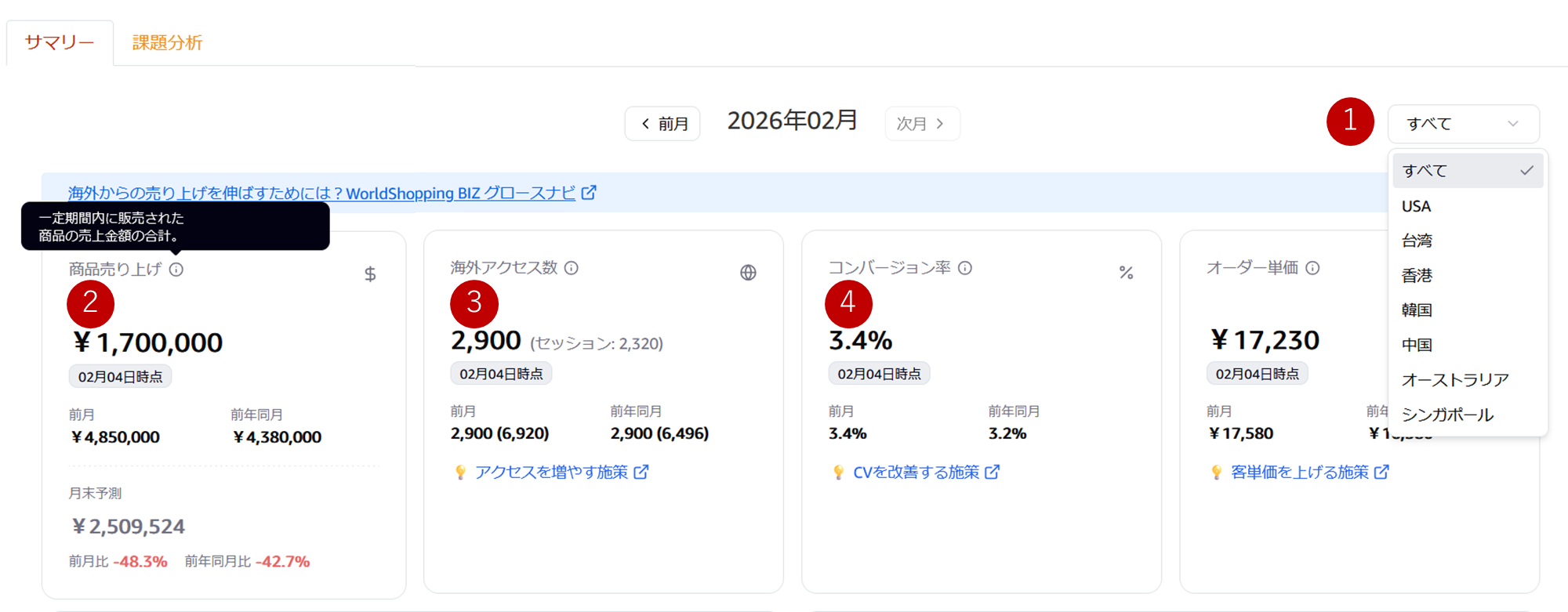Click info icon beside 商品売り上げ
Screen dimensions: 1568x612
pos(176,270)
